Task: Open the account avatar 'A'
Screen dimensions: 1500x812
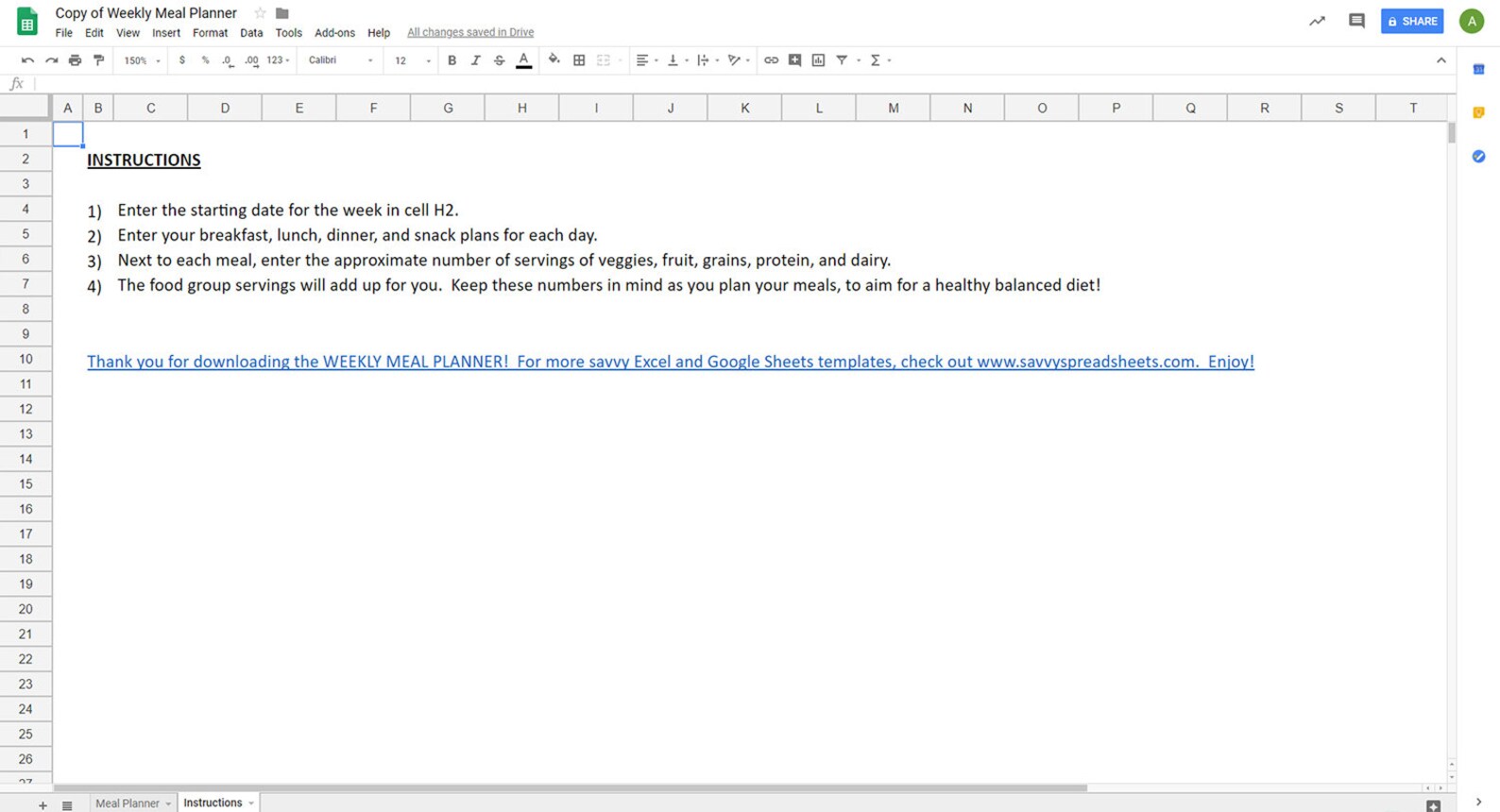Action: [1471, 21]
